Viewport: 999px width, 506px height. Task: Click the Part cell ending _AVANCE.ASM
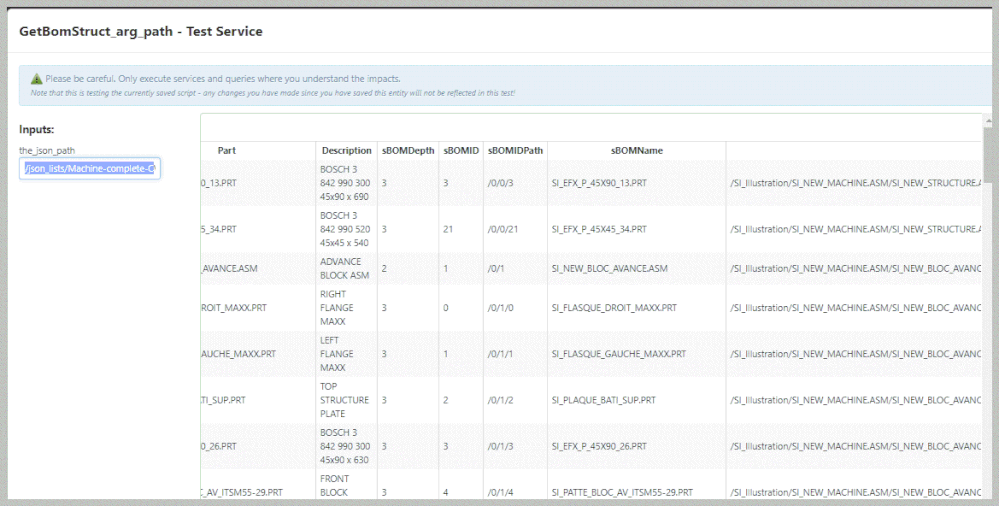229,268
